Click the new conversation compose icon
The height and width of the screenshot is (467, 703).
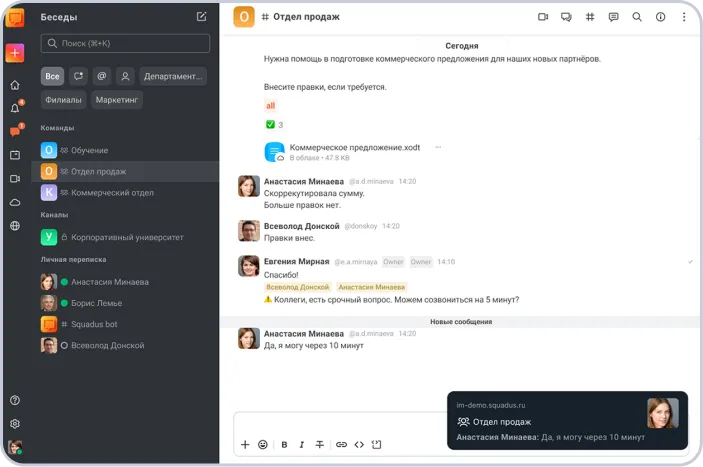click(202, 17)
